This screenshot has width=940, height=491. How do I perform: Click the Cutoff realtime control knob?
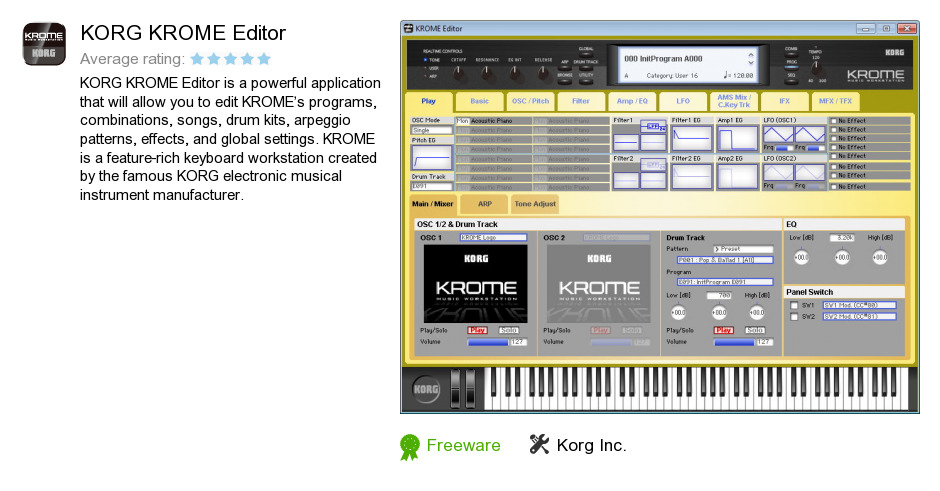pos(459,73)
